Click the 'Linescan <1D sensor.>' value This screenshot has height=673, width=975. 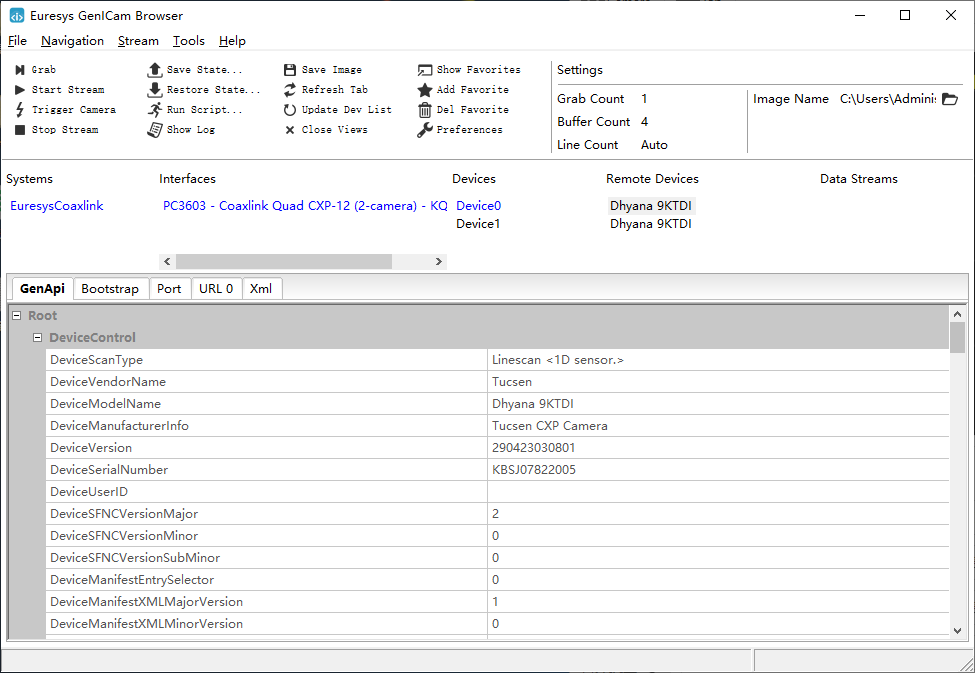pos(558,360)
